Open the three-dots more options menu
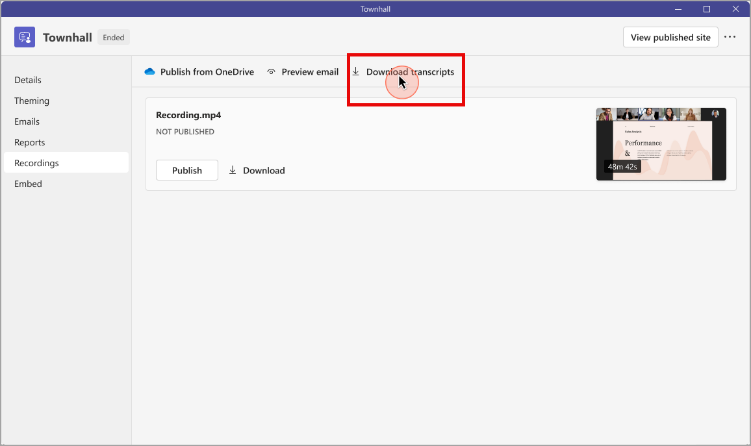 (730, 37)
